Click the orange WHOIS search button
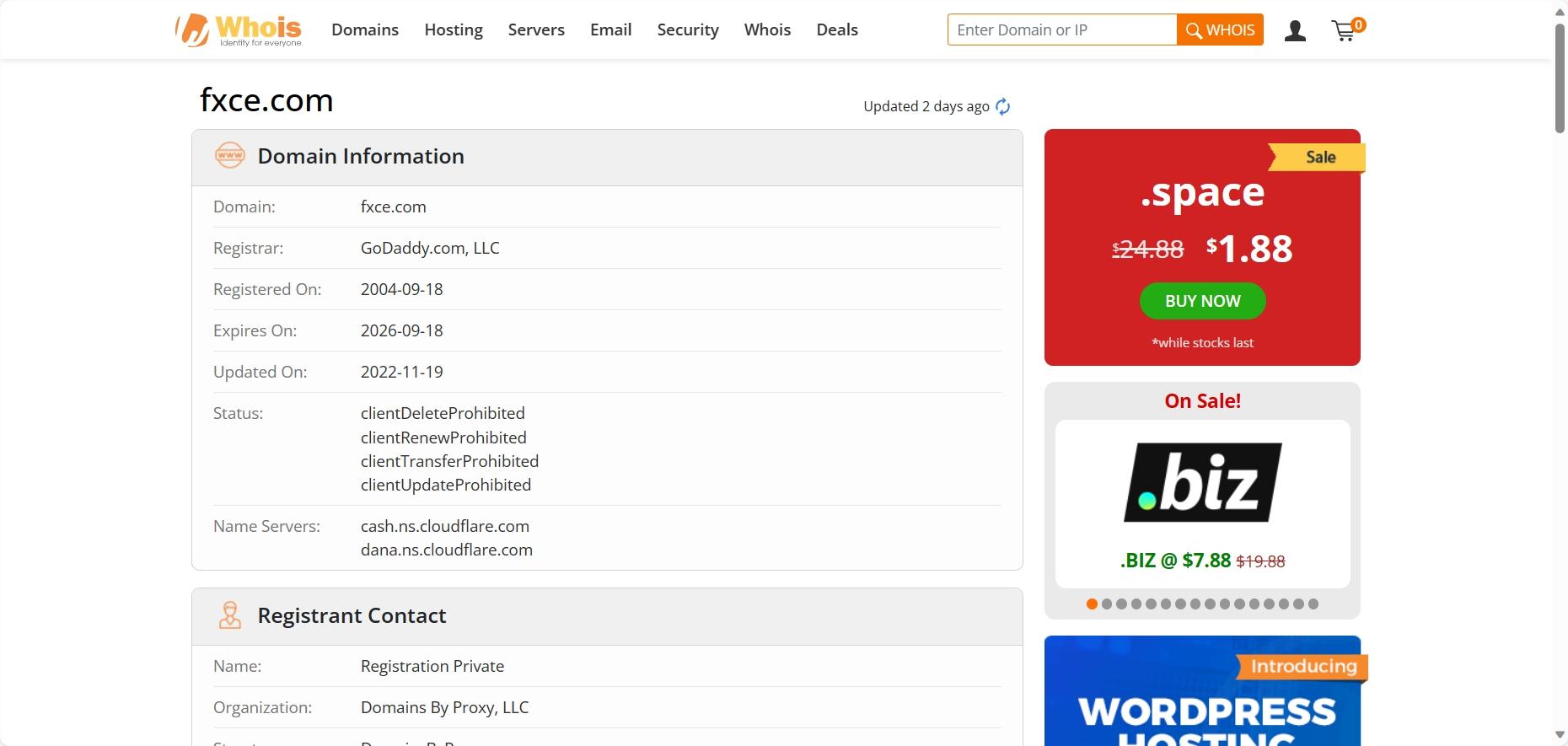Viewport: 1568px width, 746px height. pyautogui.click(x=1220, y=30)
